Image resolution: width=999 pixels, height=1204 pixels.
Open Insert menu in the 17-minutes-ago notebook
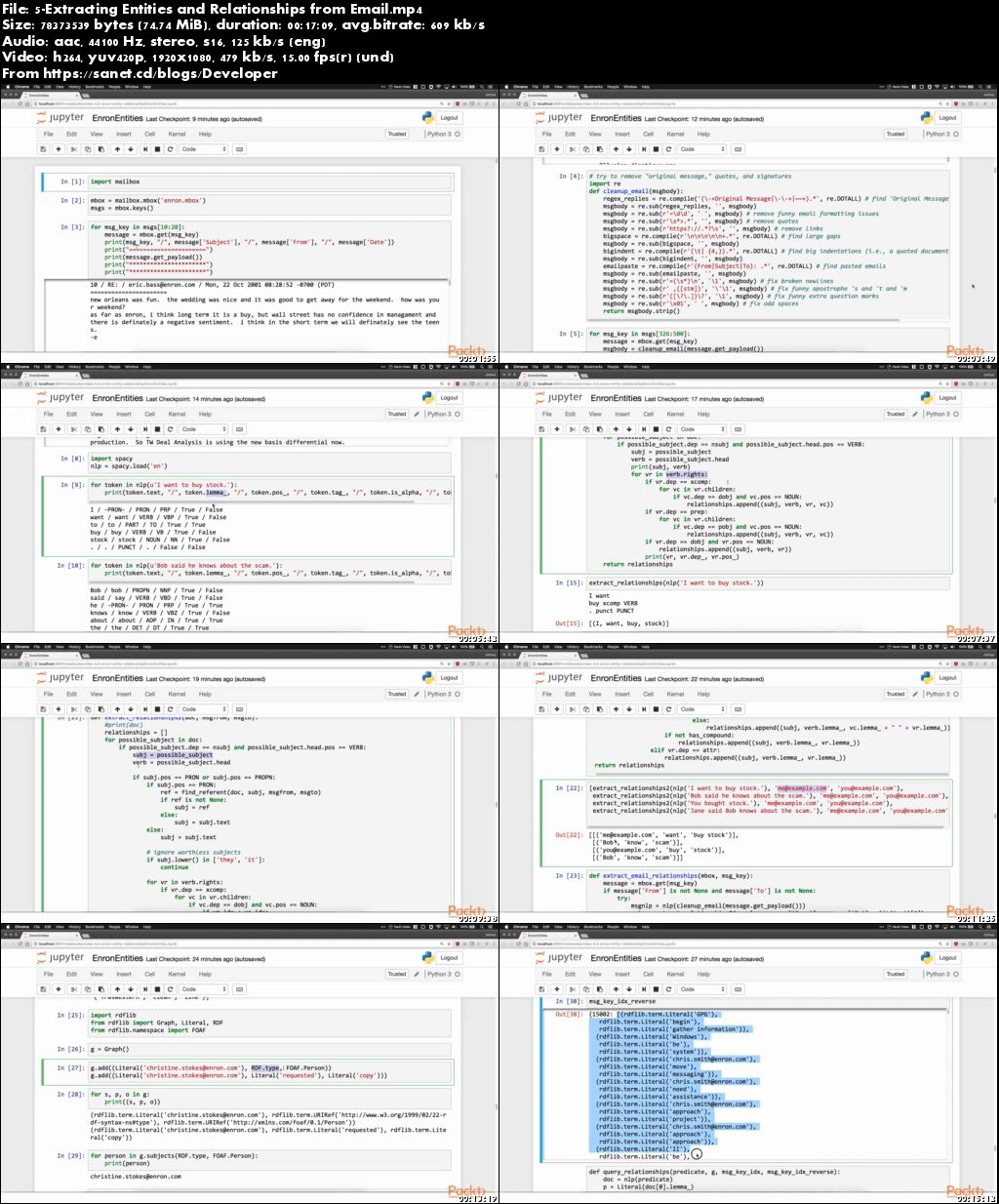click(622, 414)
